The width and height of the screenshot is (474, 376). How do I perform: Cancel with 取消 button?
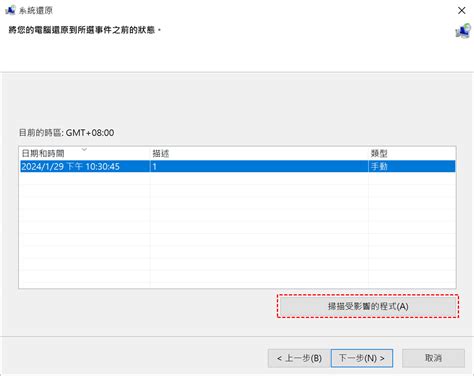433,358
